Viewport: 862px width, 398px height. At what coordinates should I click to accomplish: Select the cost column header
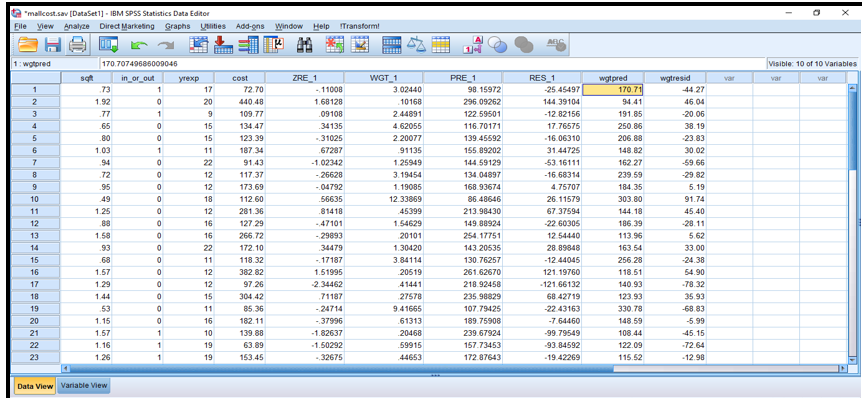[x=239, y=78]
